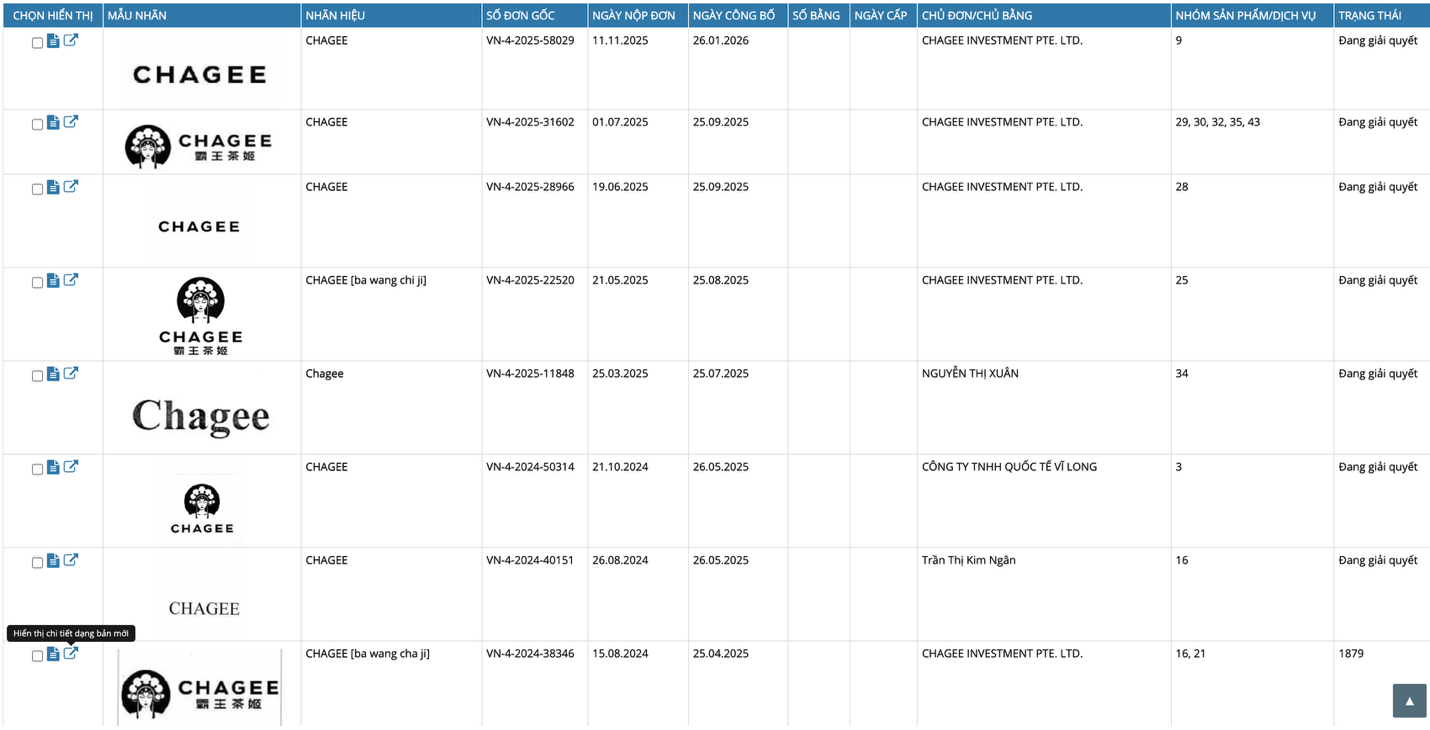Viewport: 1430px width, 730px height.
Task: View the CHAGEE wordmark image for VN-4-2025-58029
Action: tap(200, 74)
